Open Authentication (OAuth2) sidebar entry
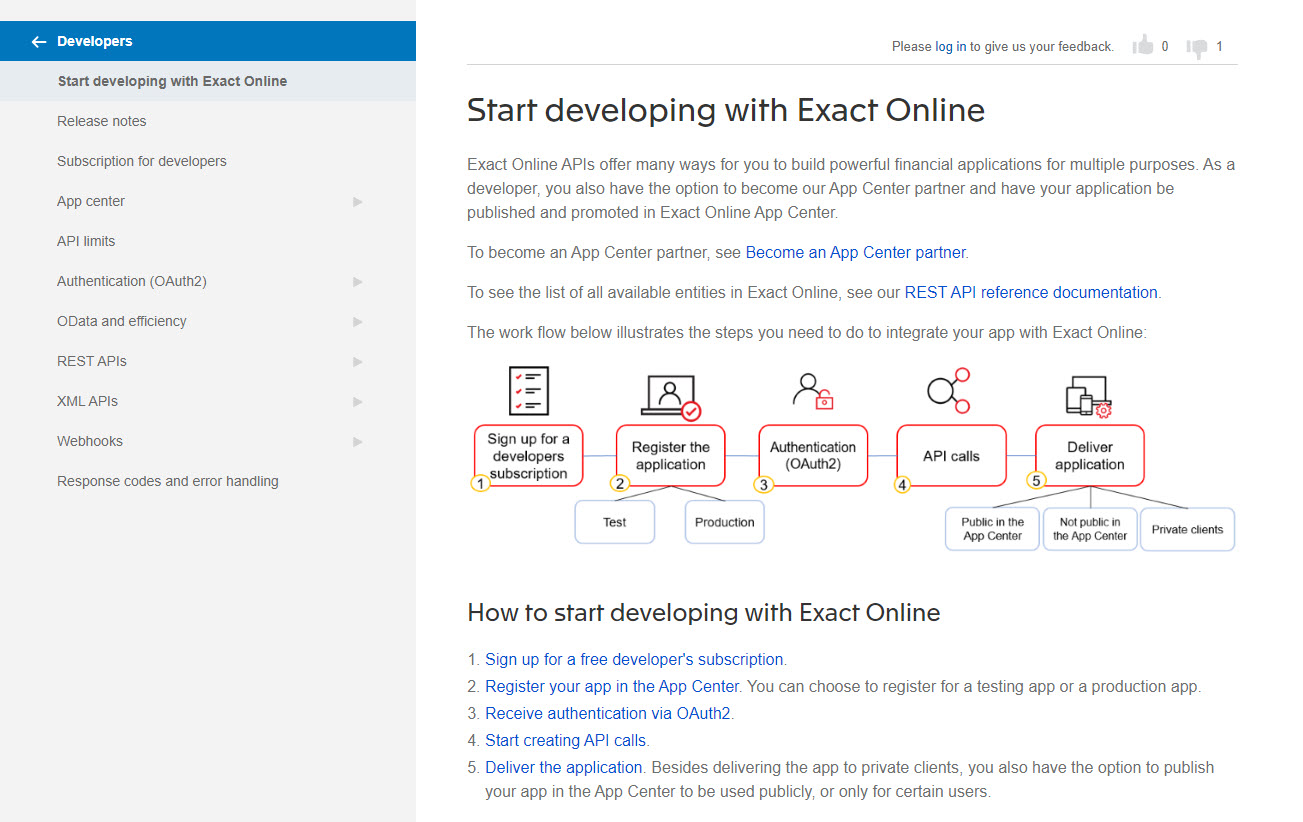This screenshot has width=1303, height=822. (132, 281)
